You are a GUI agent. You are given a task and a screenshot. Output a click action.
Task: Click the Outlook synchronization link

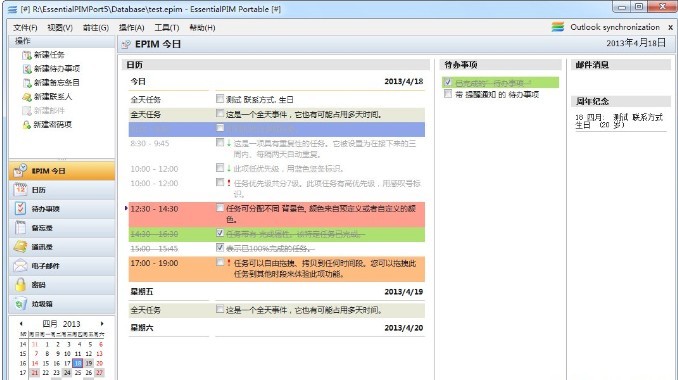[615, 27]
